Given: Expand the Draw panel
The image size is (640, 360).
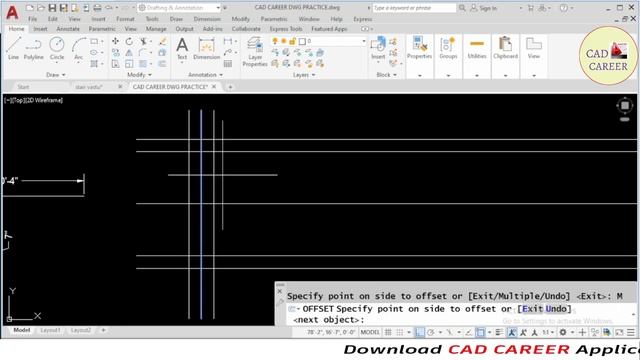Looking at the screenshot, I should click(x=56, y=75).
